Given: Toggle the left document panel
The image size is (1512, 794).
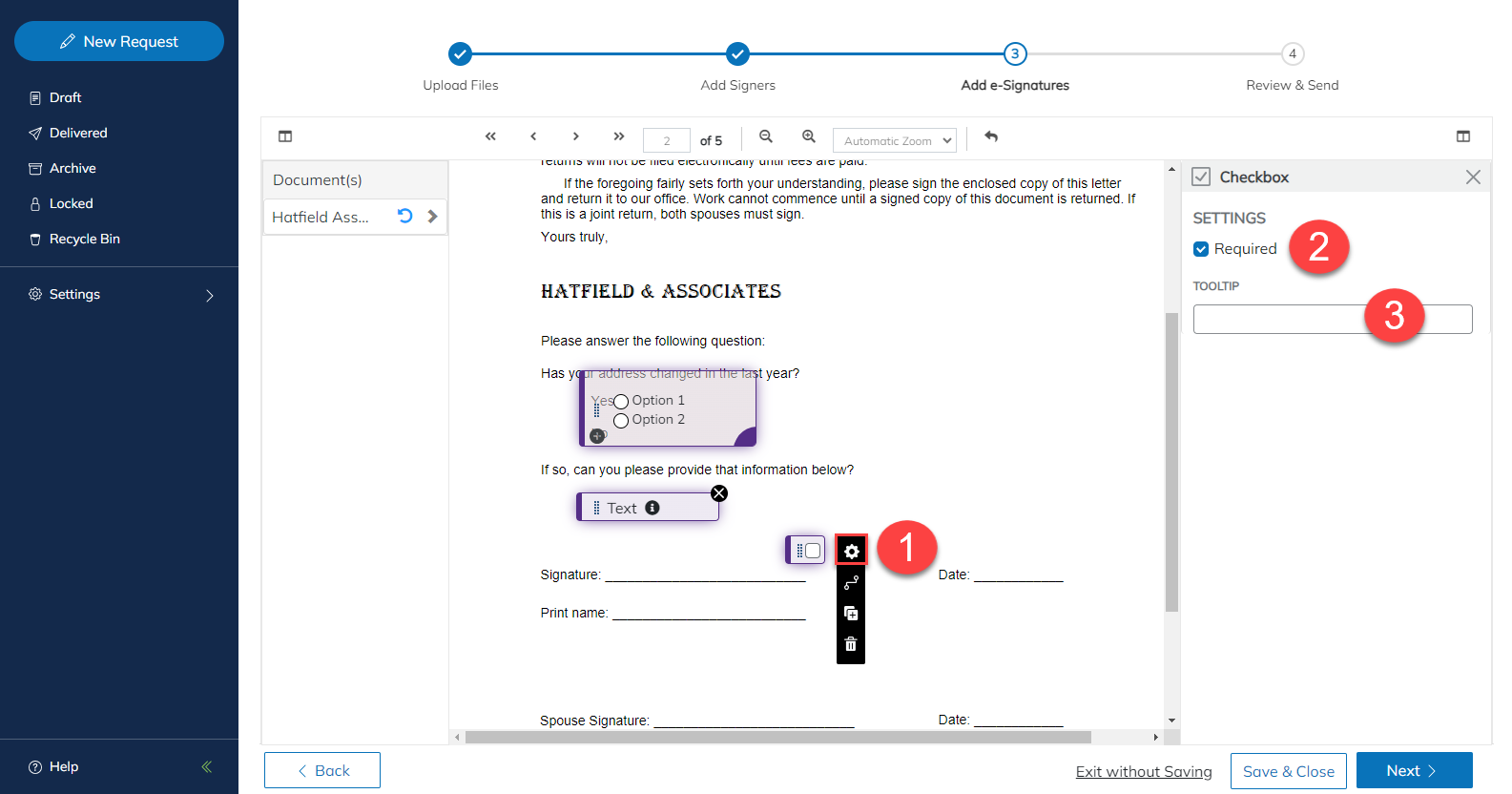Looking at the screenshot, I should [x=285, y=136].
